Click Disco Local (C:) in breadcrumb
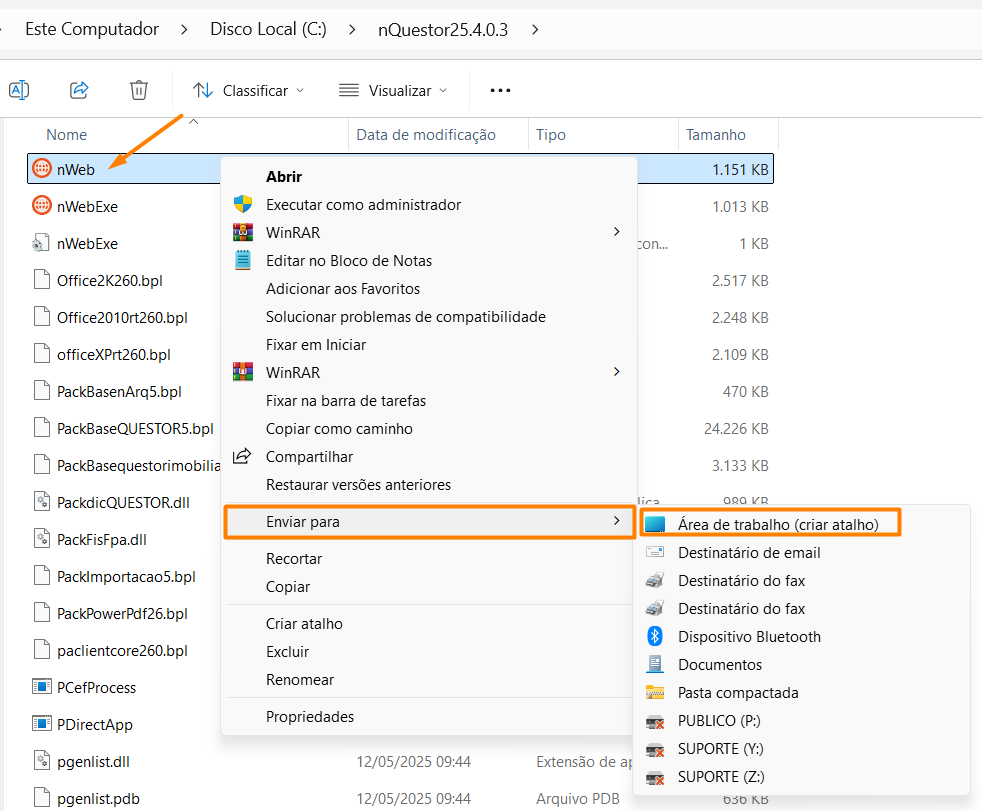The image size is (982, 811). 268,29
